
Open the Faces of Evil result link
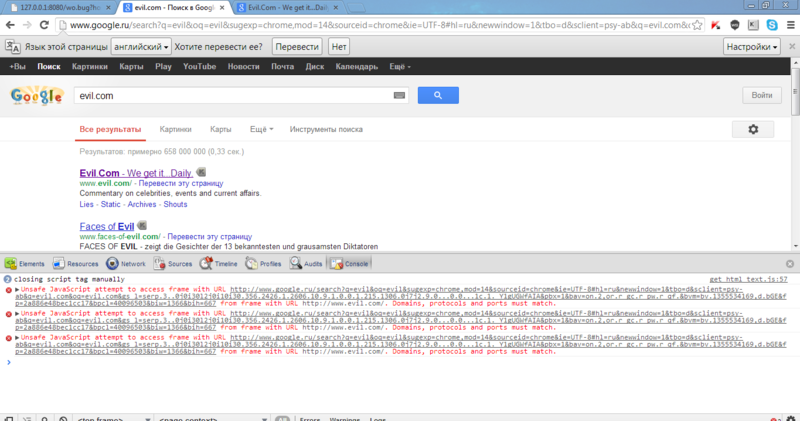pyautogui.click(x=107, y=226)
